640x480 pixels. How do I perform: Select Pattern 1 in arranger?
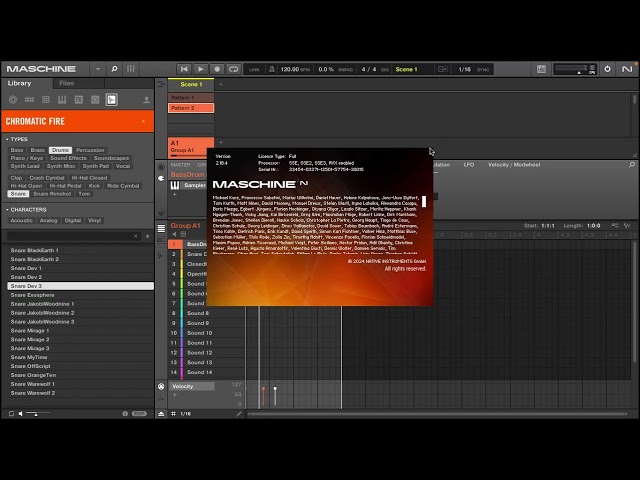(191, 98)
